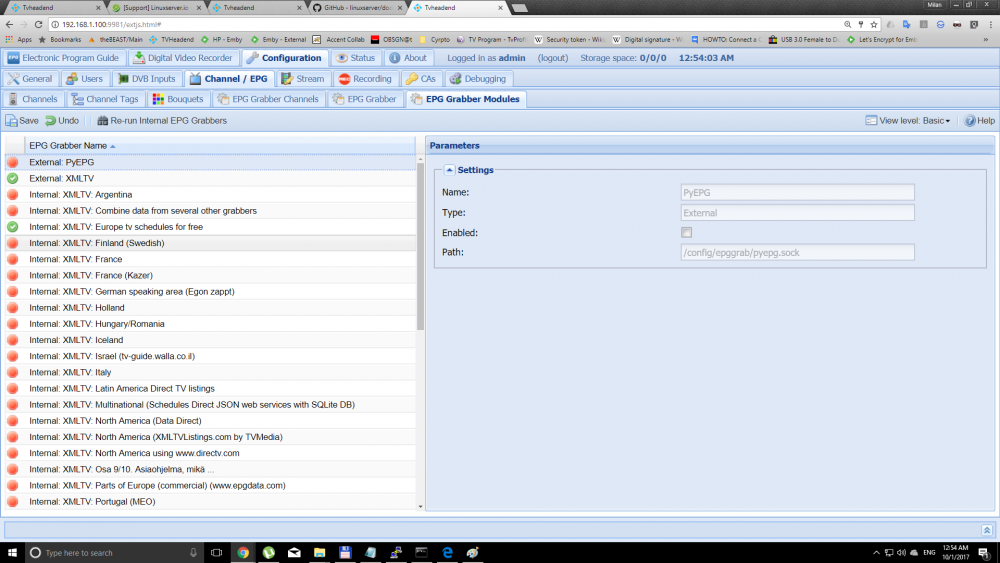
Task: Open the GitHub linuxserver browser tab
Action: click(357, 8)
